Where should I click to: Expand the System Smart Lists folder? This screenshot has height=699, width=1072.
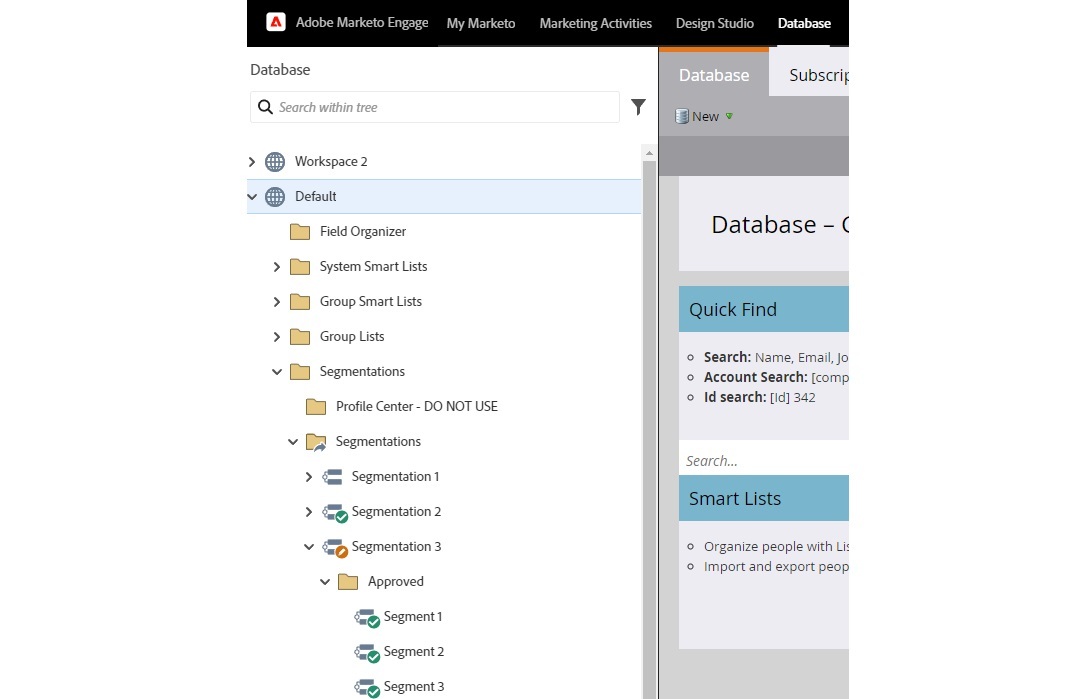pos(277,267)
